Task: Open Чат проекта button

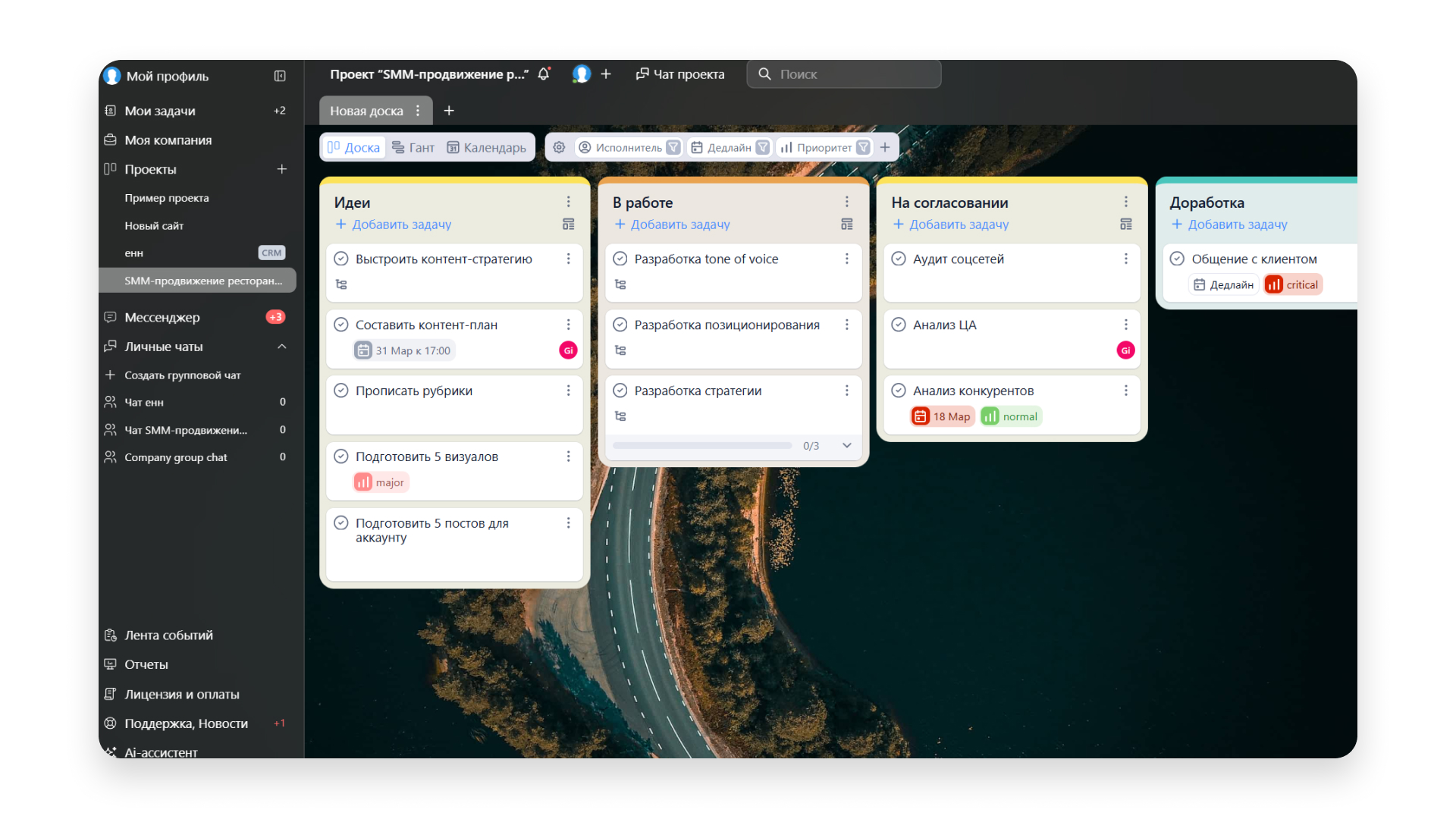Action: tap(680, 74)
